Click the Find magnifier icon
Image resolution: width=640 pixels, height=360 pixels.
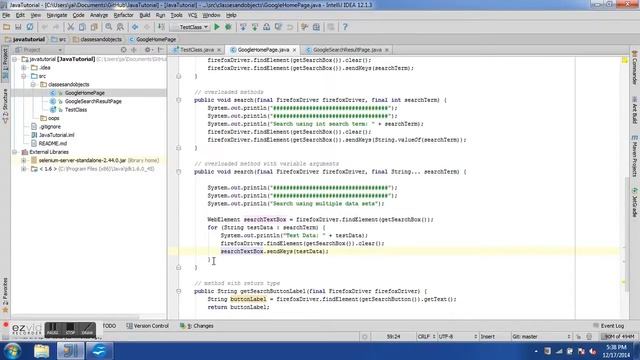109,27
